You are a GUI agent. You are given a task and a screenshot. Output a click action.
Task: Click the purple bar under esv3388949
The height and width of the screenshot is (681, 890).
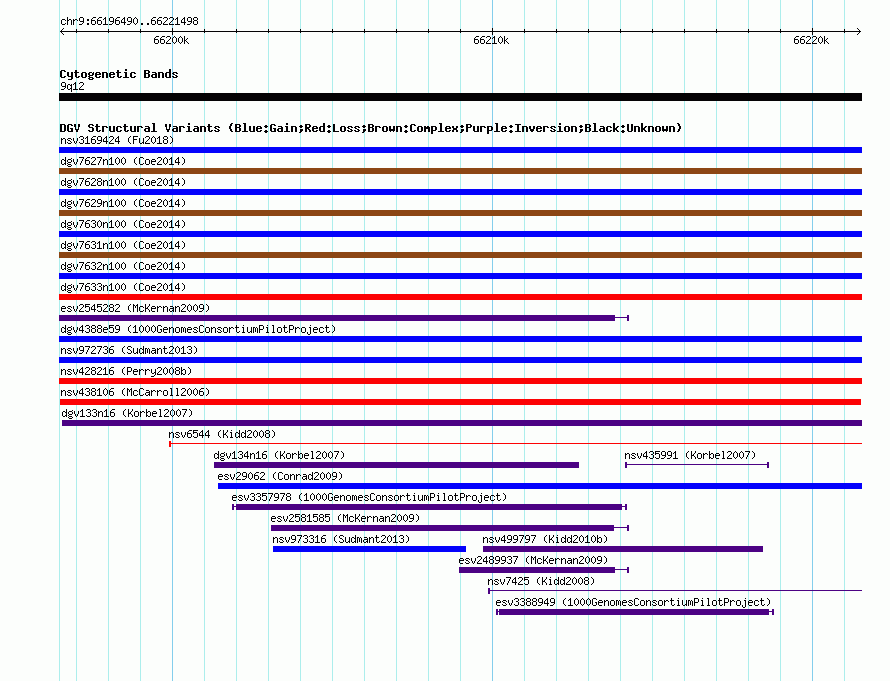634,612
